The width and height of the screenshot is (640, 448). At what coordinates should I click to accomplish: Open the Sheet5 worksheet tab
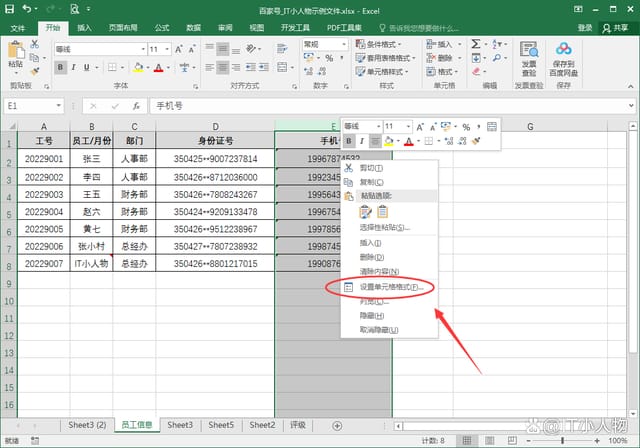[x=221, y=425]
